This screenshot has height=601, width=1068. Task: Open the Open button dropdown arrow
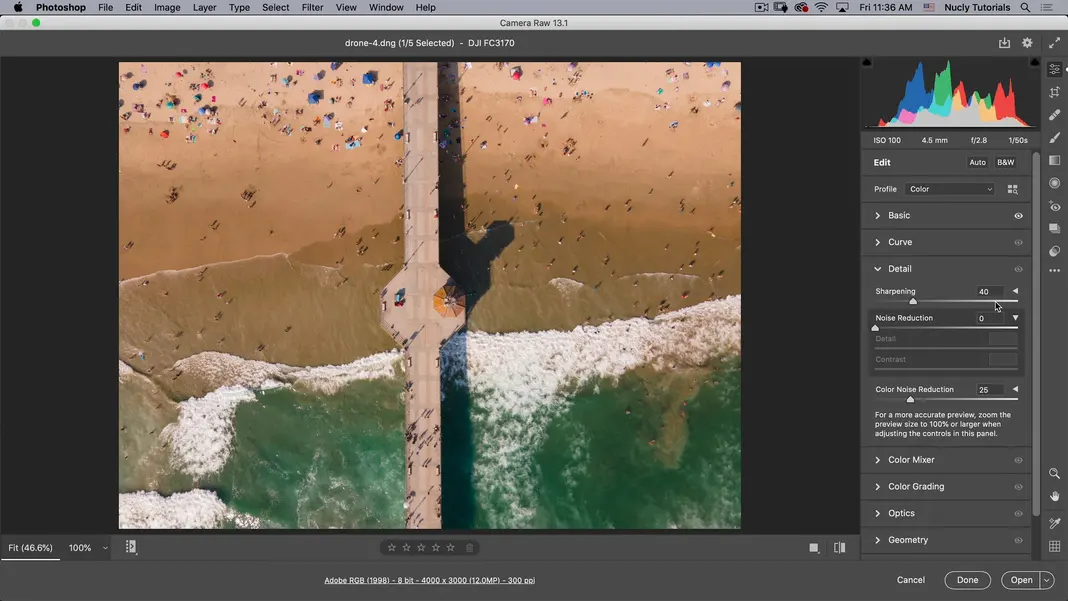(x=1047, y=580)
